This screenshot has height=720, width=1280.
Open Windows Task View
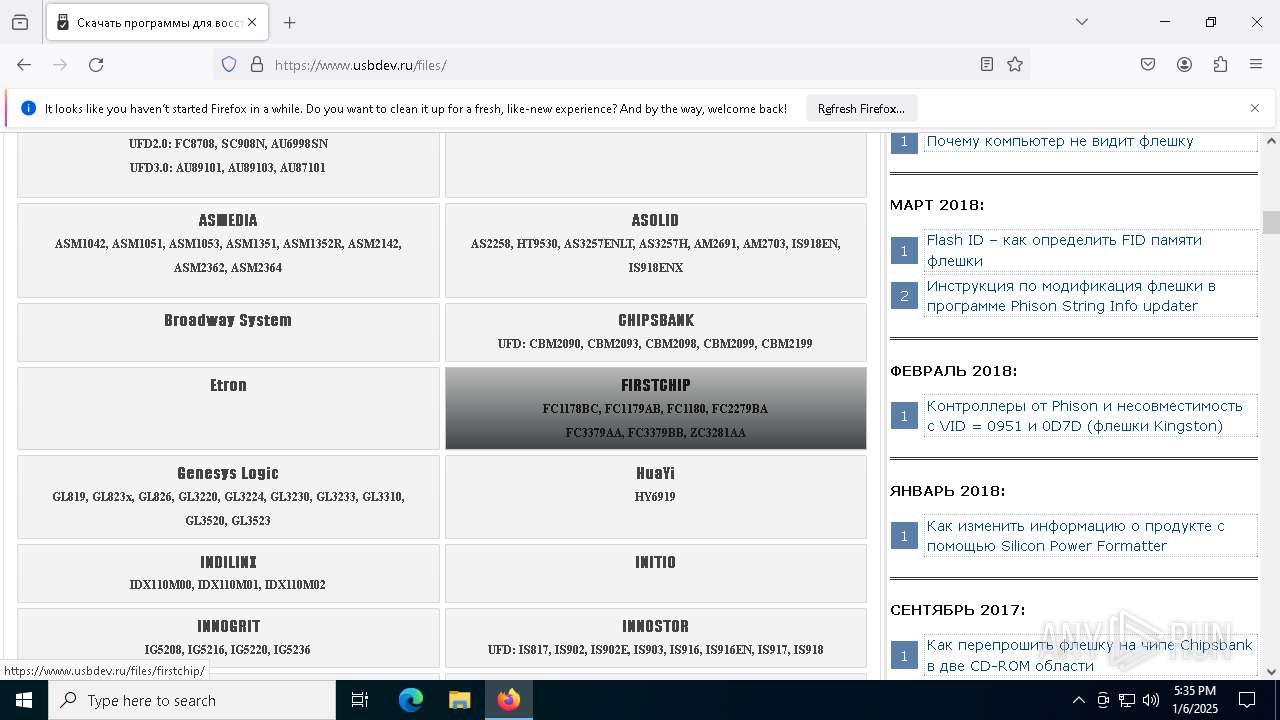pyautogui.click(x=360, y=700)
